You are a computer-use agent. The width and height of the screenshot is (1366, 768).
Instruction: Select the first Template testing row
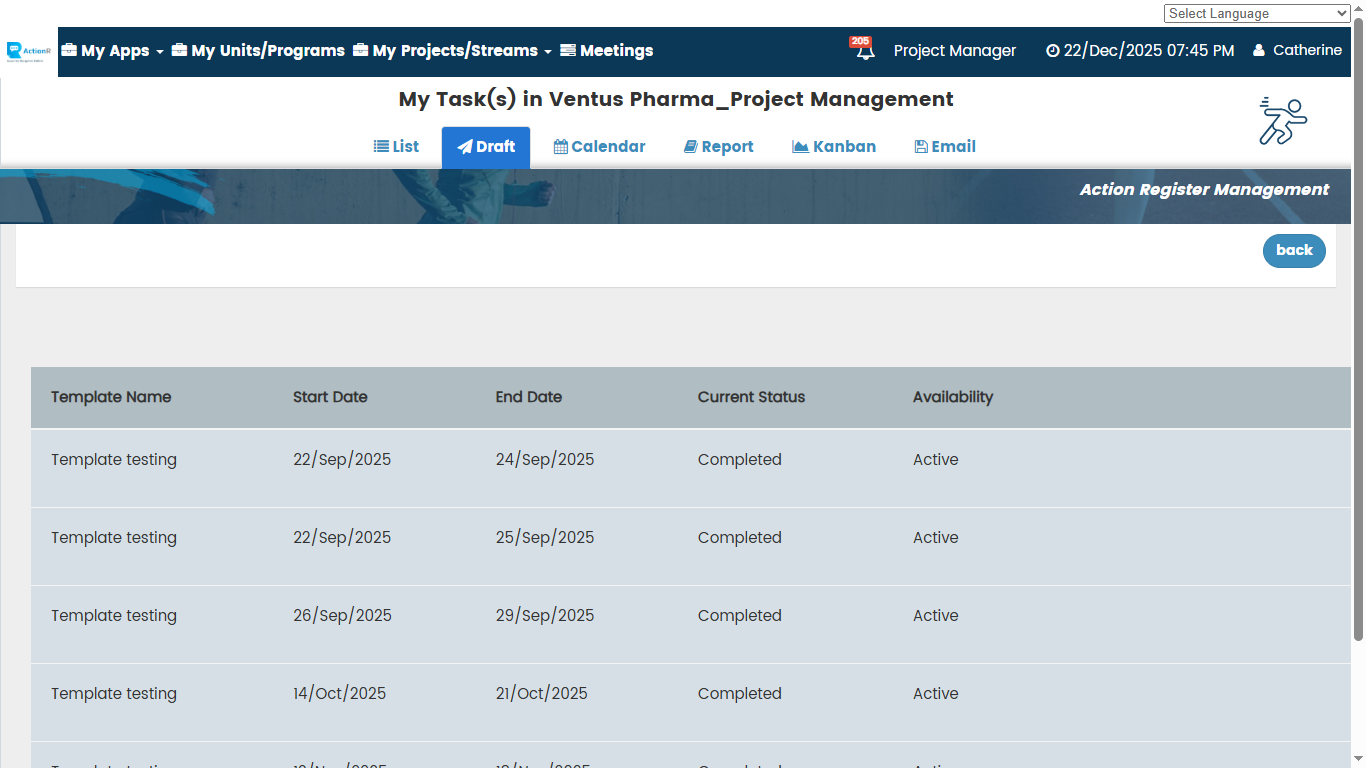coord(114,460)
